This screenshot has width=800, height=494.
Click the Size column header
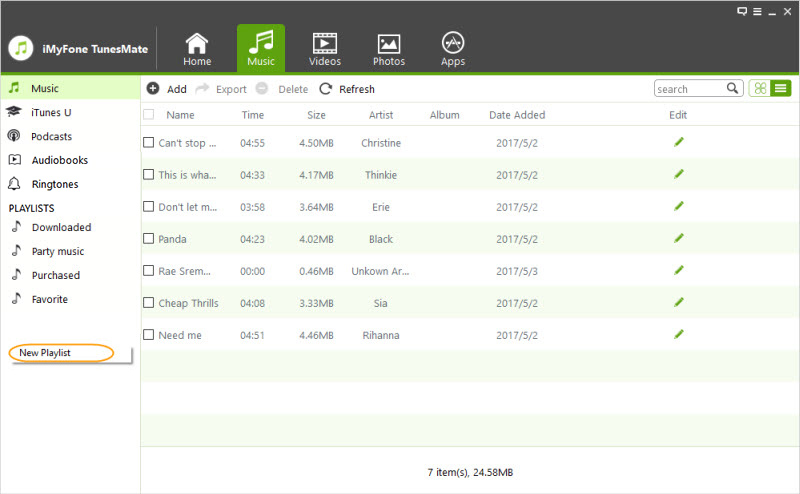point(316,115)
